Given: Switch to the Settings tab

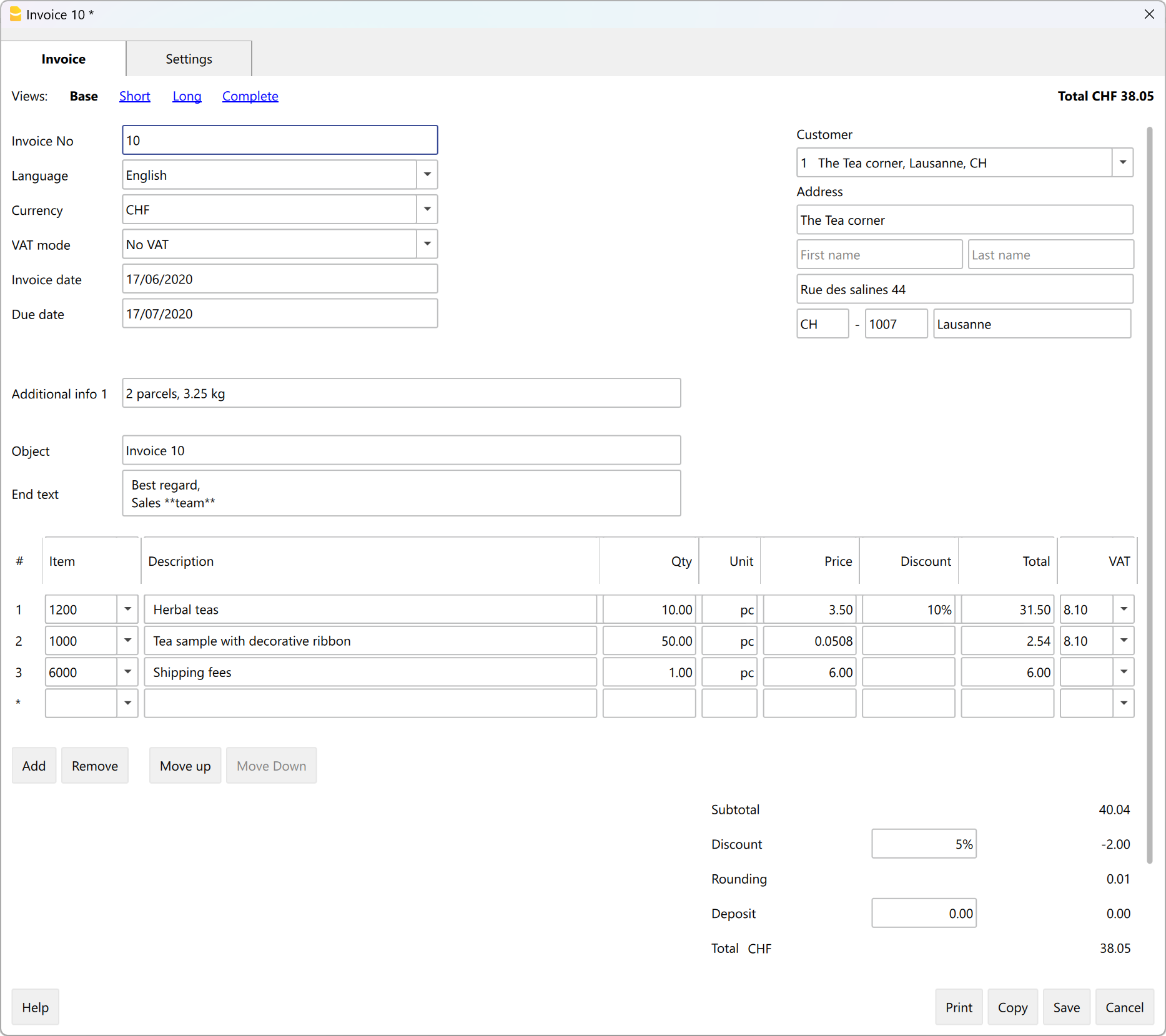Looking at the screenshot, I should 189,59.
